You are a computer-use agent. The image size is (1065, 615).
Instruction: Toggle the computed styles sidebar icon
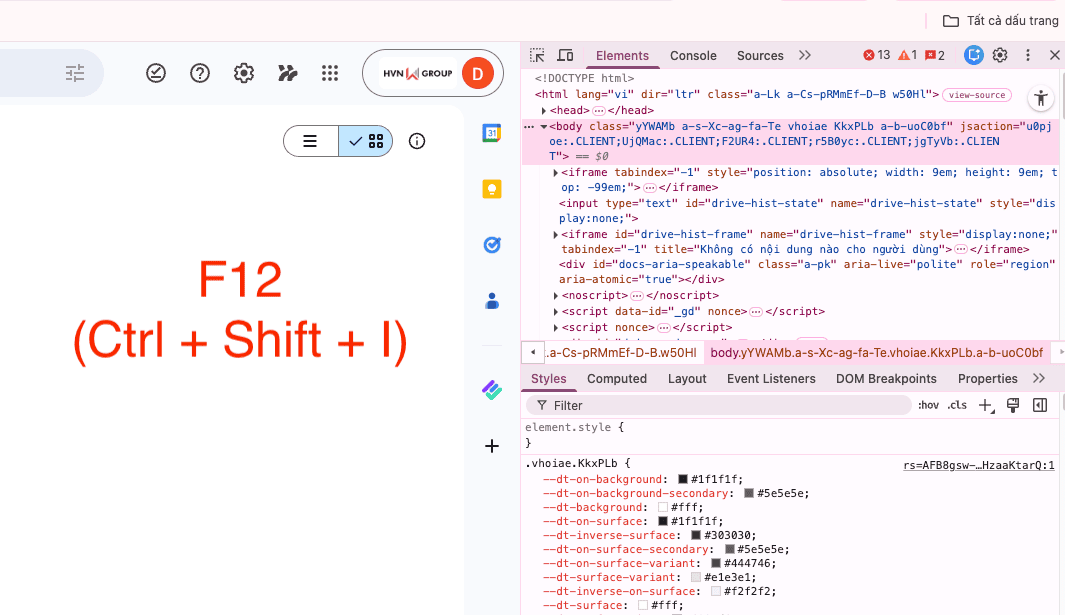pos(1040,406)
